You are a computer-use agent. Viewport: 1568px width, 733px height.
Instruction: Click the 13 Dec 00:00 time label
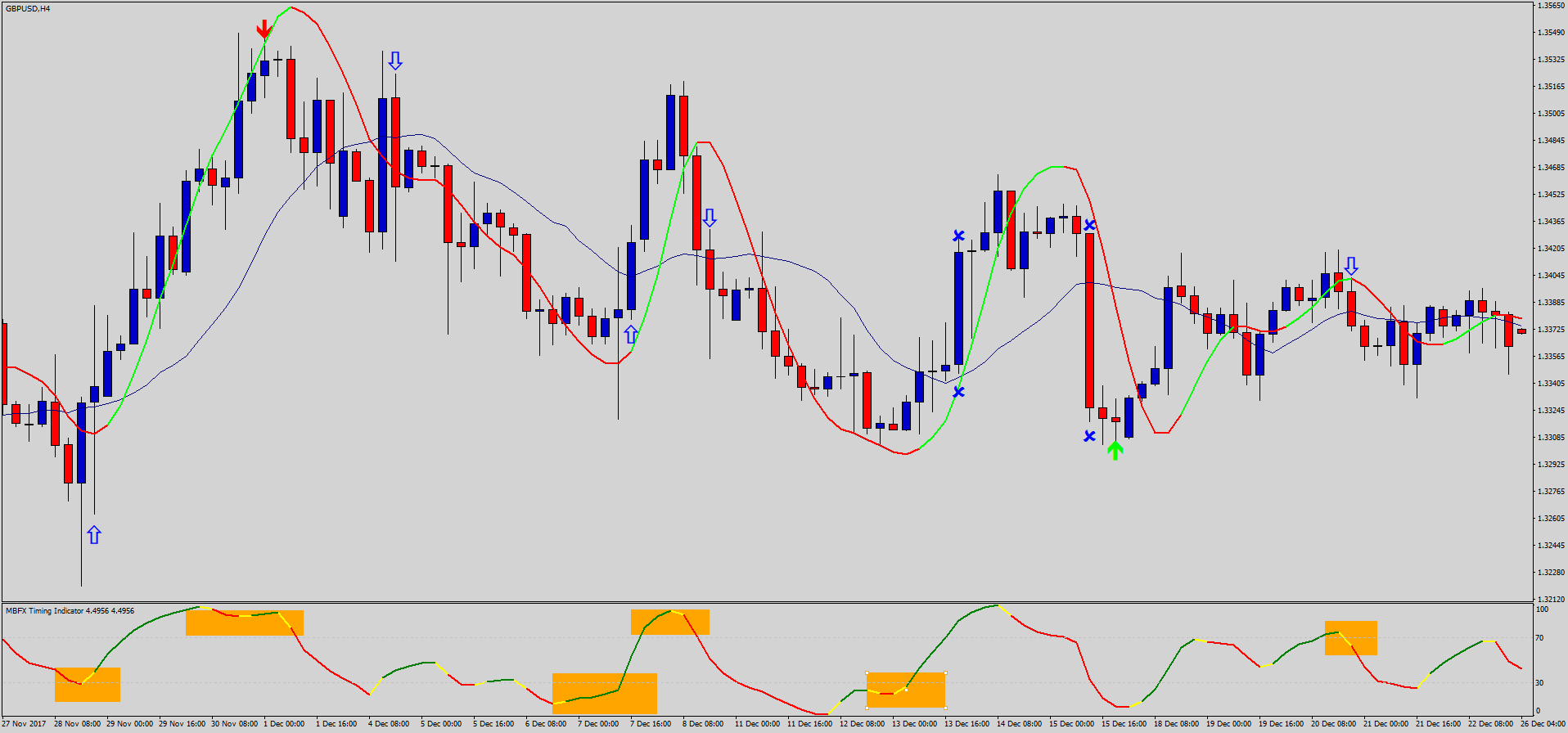[915, 724]
